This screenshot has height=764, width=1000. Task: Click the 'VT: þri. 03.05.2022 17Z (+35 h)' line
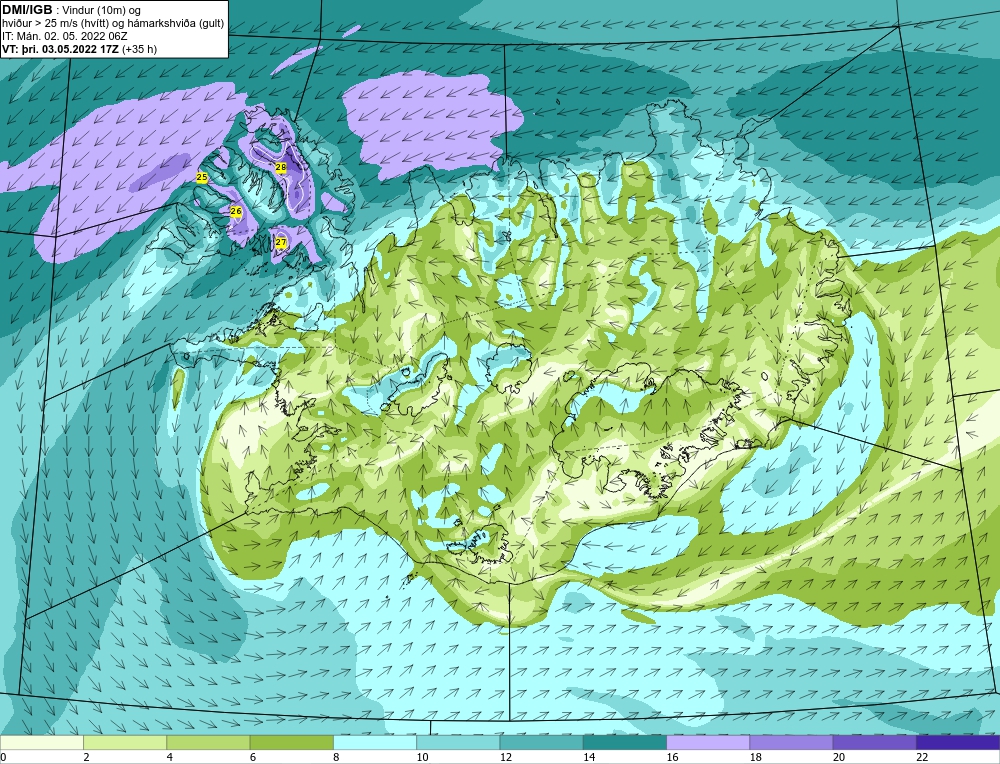pyautogui.click(x=80, y=49)
